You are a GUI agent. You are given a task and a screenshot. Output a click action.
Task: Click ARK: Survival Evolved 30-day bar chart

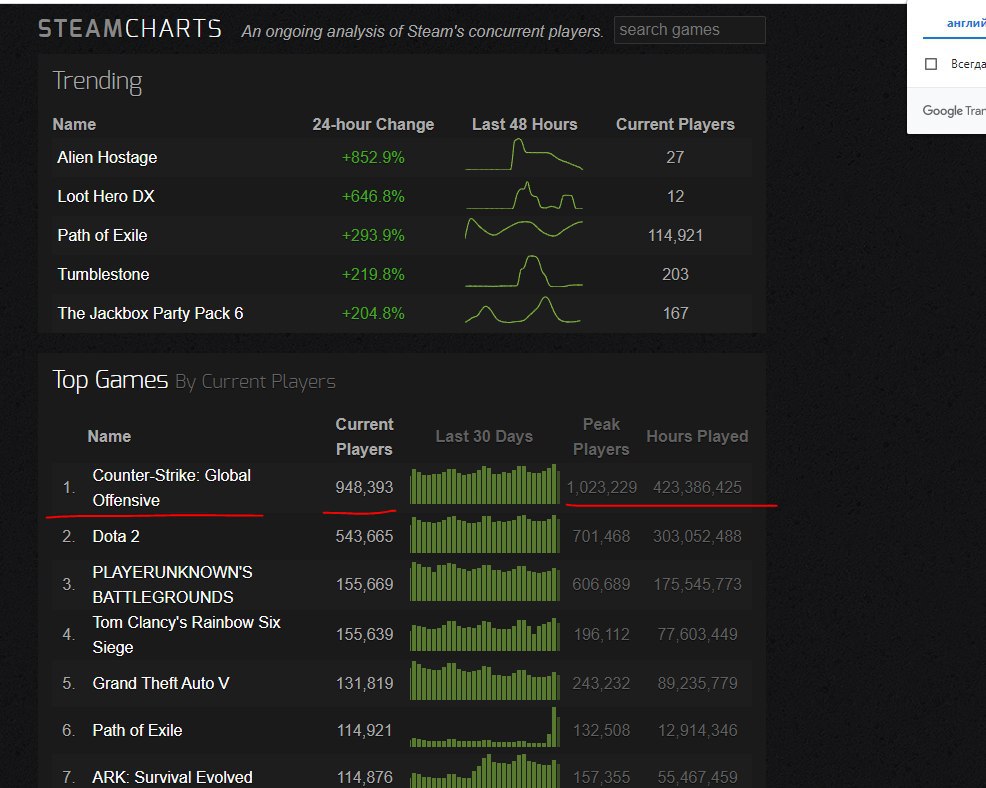click(x=484, y=770)
